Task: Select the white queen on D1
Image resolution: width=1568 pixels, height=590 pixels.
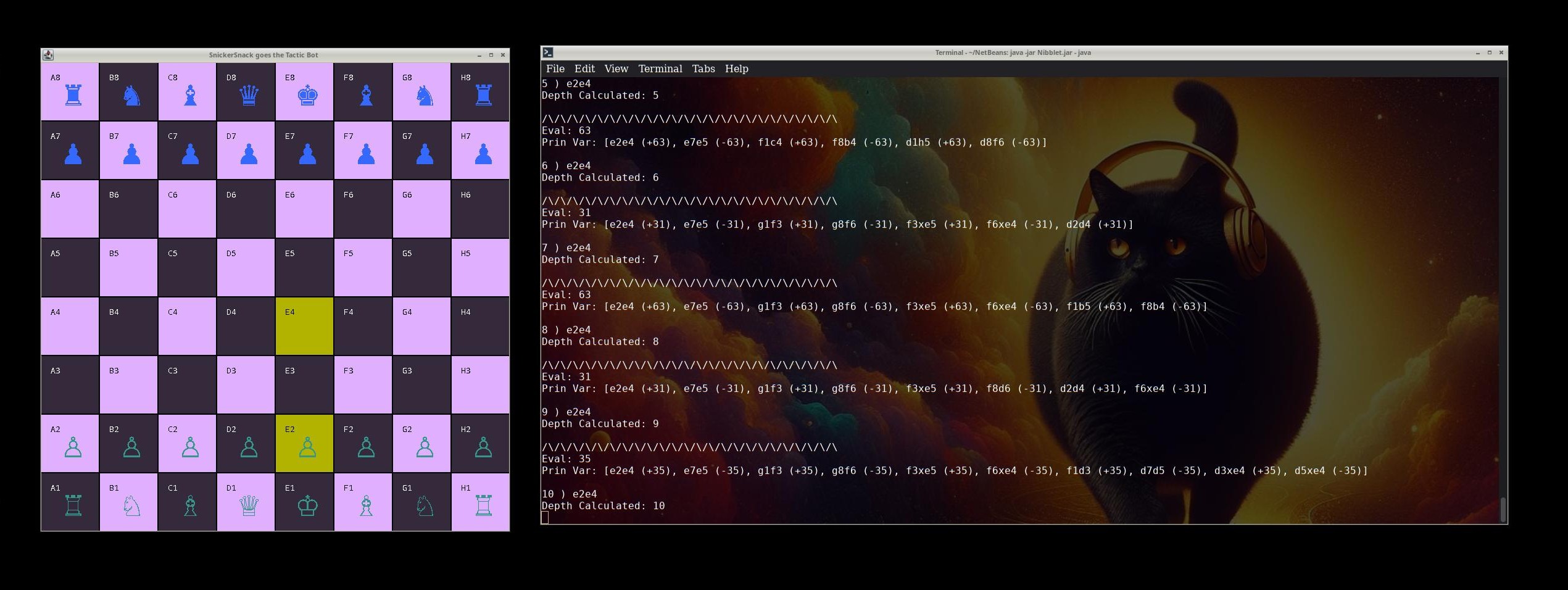Action: click(249, 506)
